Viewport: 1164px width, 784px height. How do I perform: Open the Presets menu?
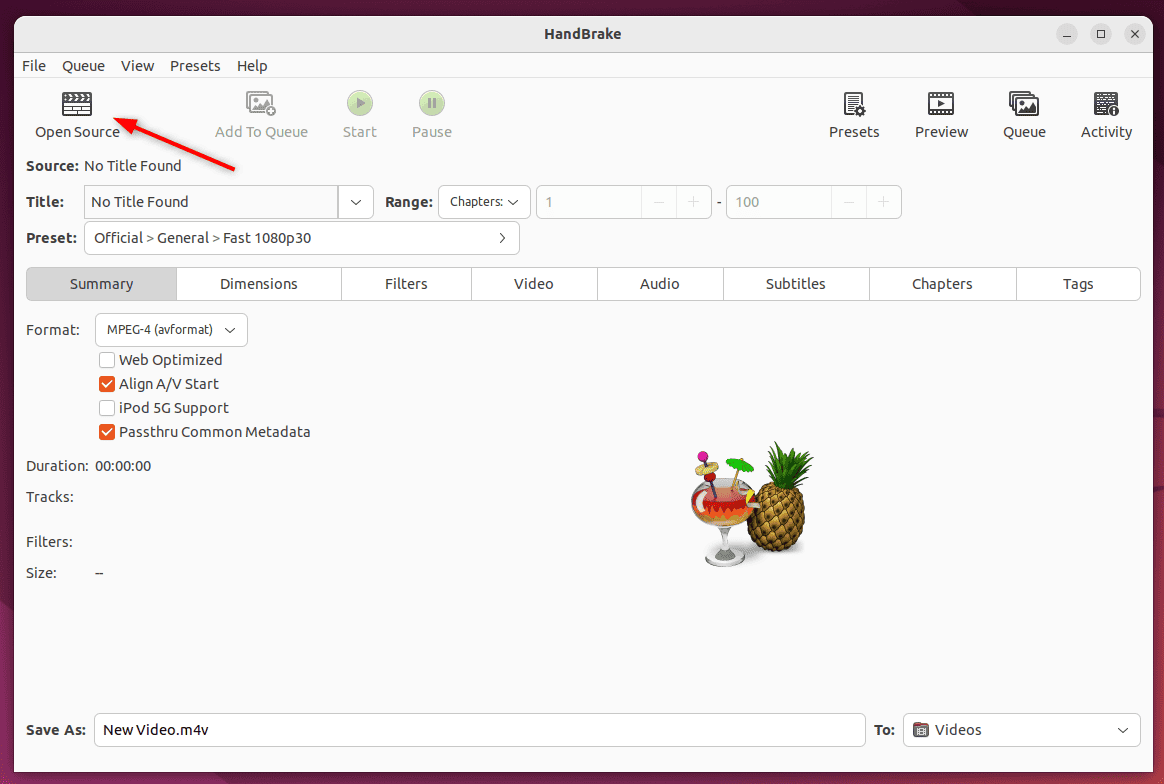(x=195, y=66)
